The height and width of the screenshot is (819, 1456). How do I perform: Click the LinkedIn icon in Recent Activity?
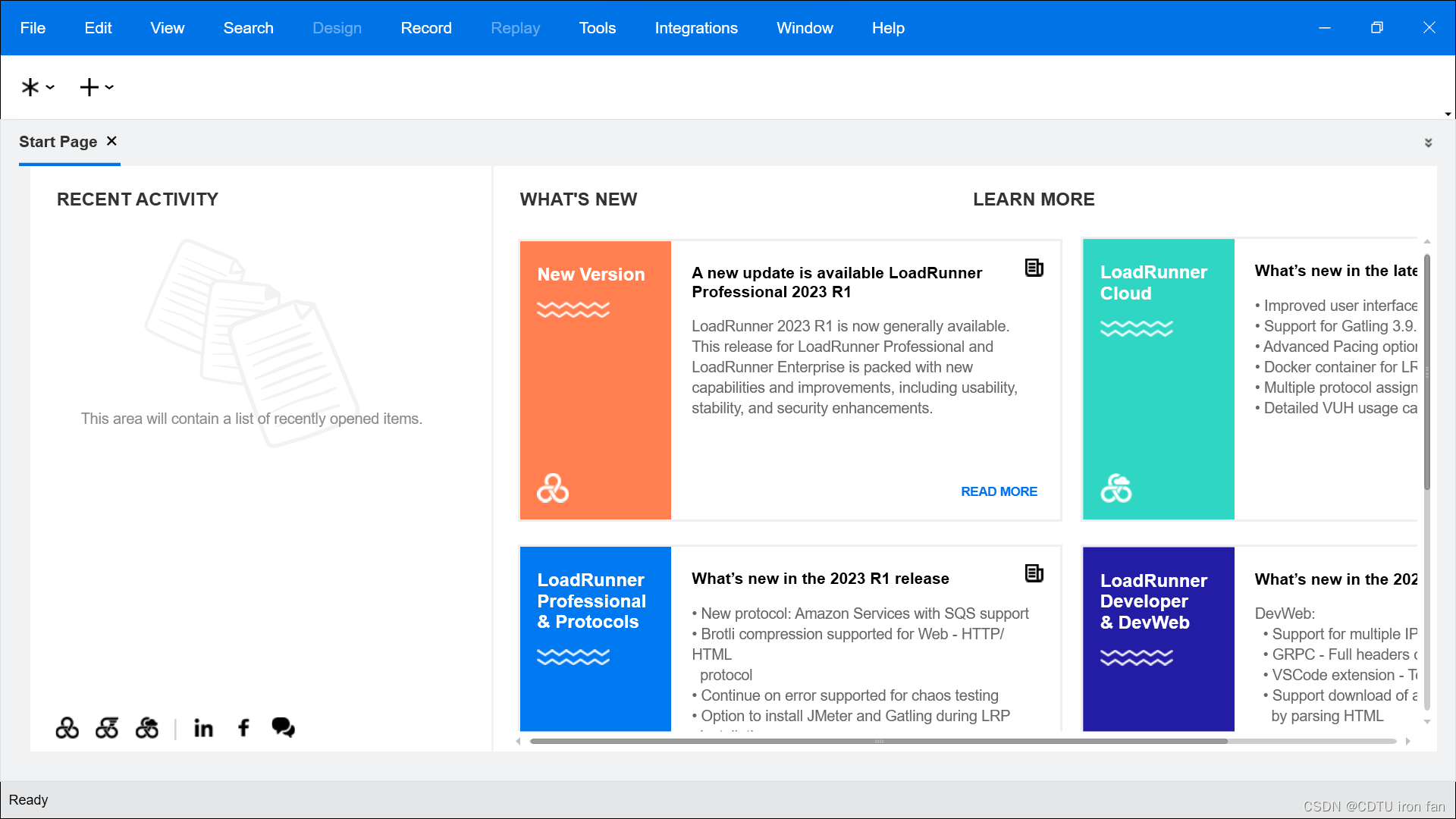[x=203, y=728]
